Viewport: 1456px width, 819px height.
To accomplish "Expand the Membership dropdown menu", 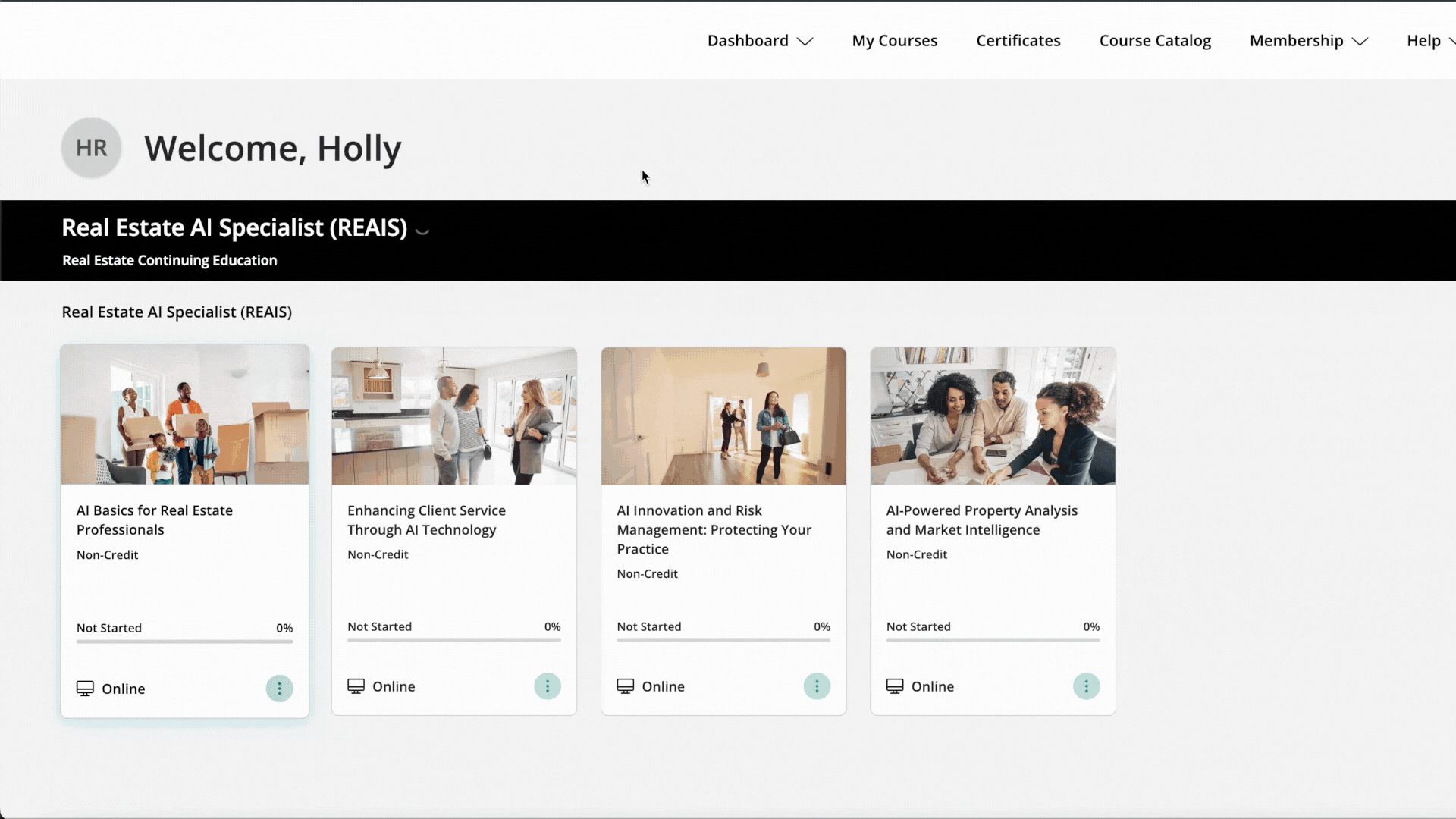I will tap(1308, 41).
